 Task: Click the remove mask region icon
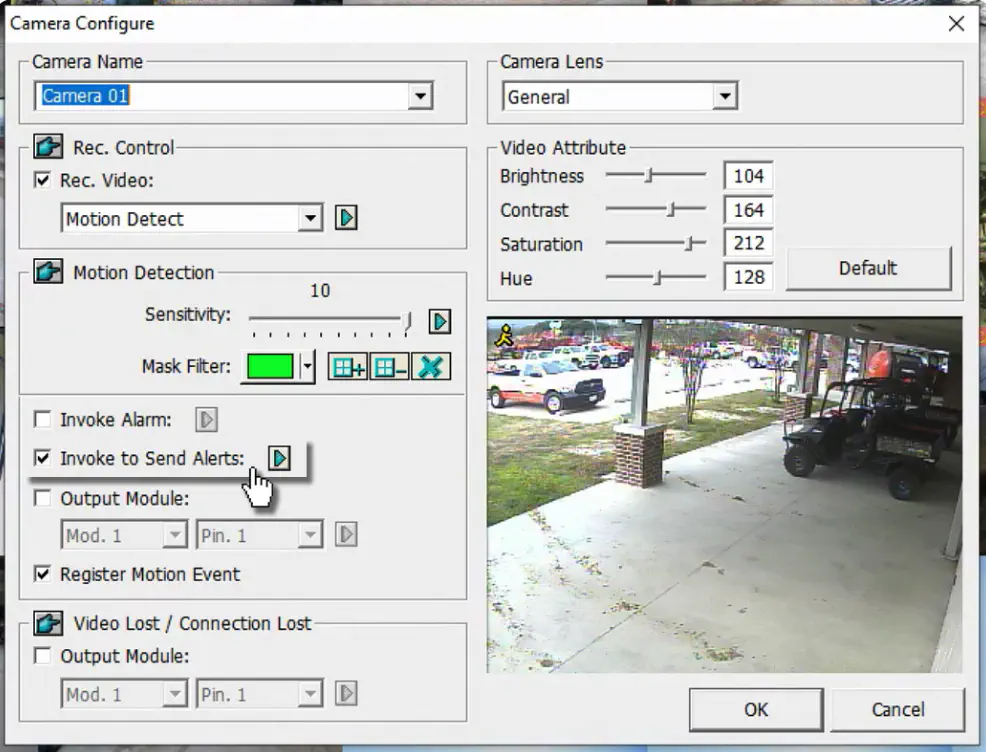[389, 367]
